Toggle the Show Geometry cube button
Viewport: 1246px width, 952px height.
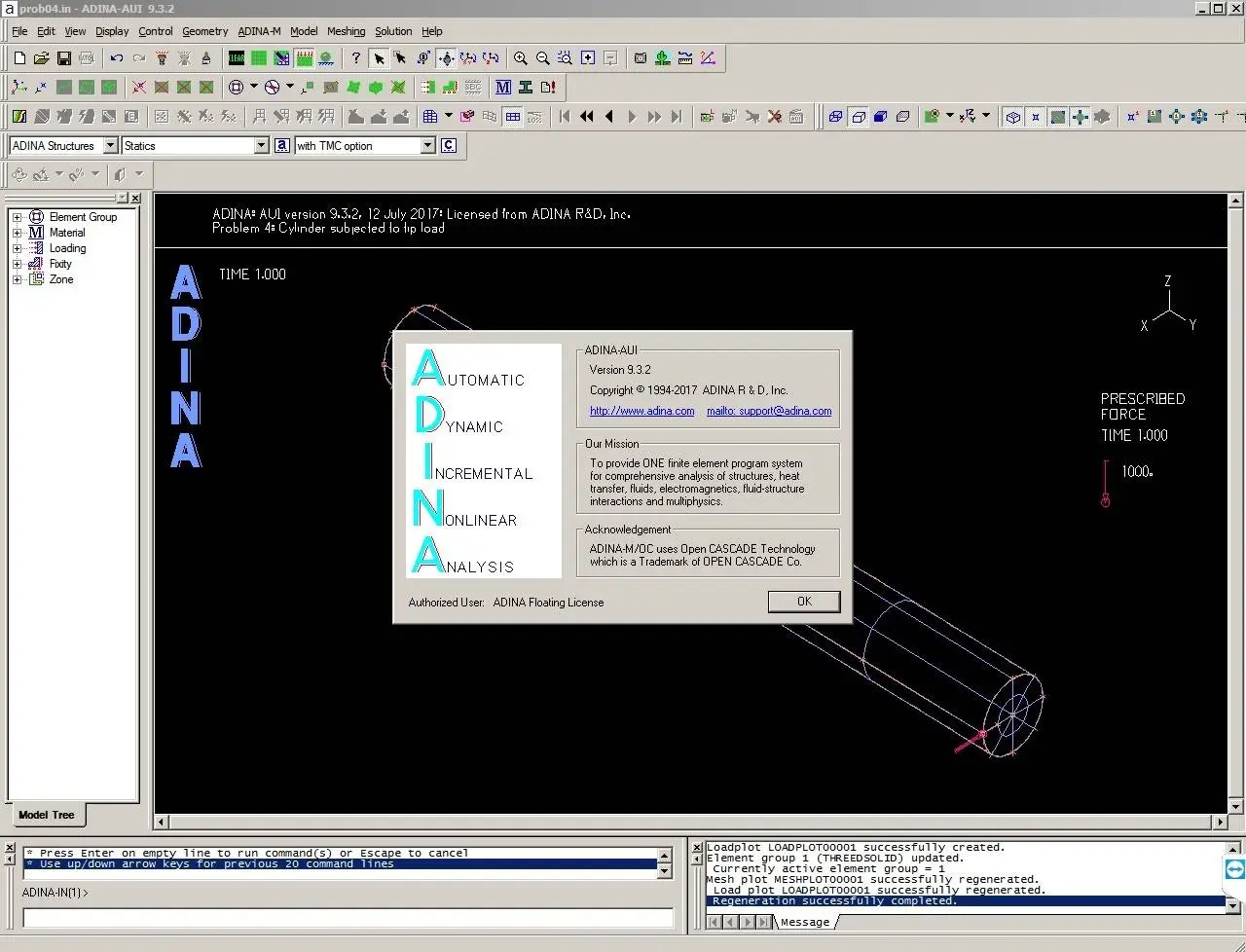click(1013, 117)
